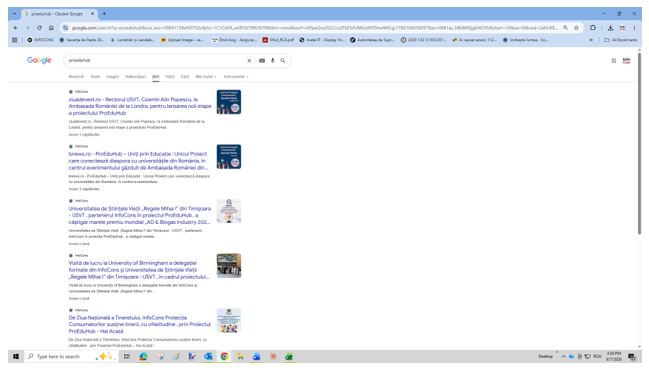649x370 pixels.
Task: Click the browser address bar URL
Action: pos(315,28)
